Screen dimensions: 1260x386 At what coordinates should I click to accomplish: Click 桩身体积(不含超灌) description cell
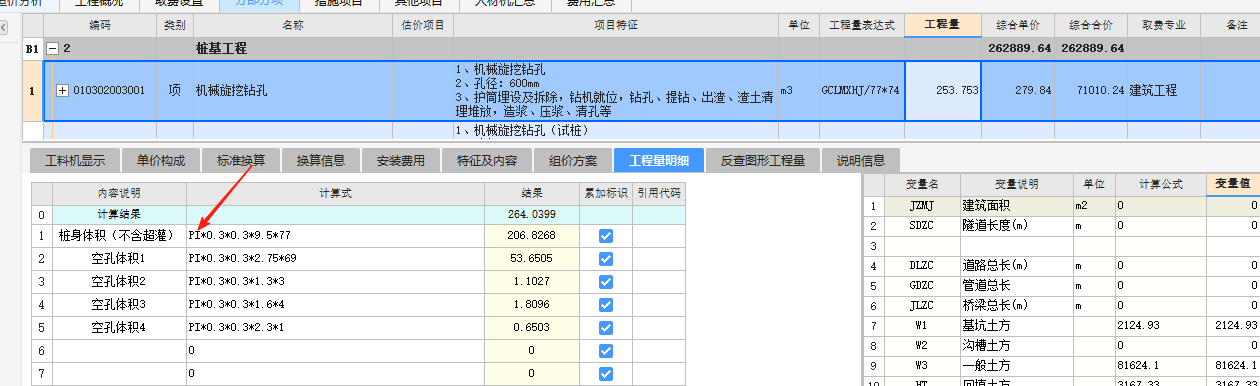(119, 236)
